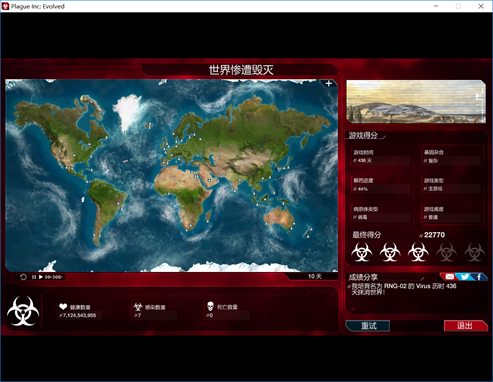The height and width of the screenshot is (382, 493).
Task: Select the first white biohazard rating symbol
Action: coord(362,252)
